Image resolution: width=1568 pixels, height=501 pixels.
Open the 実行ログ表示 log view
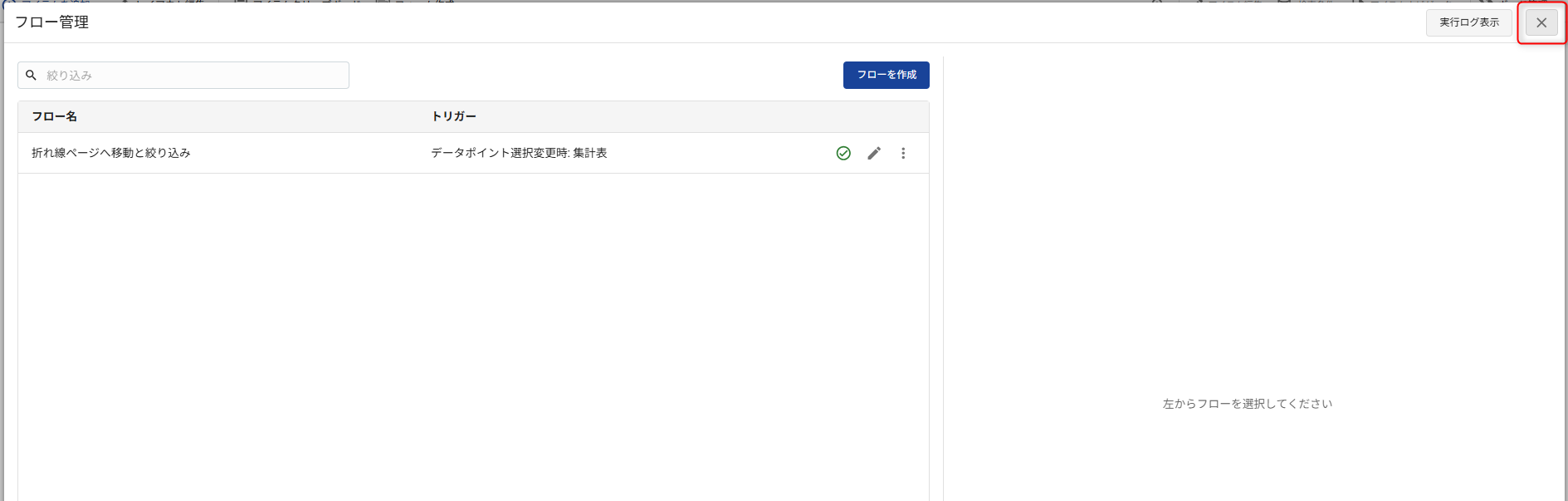(1468, 22)
